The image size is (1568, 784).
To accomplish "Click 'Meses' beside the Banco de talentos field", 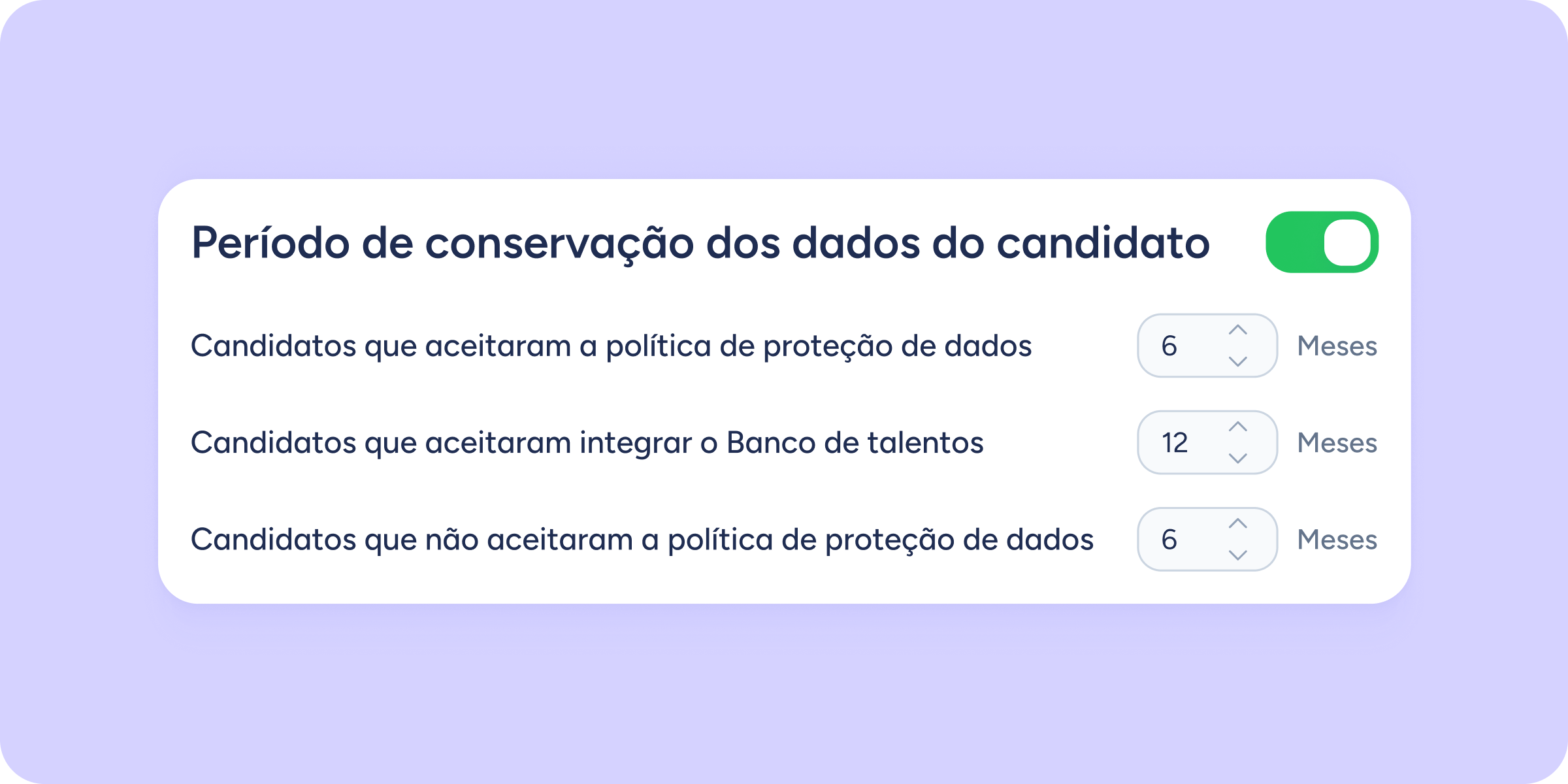I will pos(1337,442).
